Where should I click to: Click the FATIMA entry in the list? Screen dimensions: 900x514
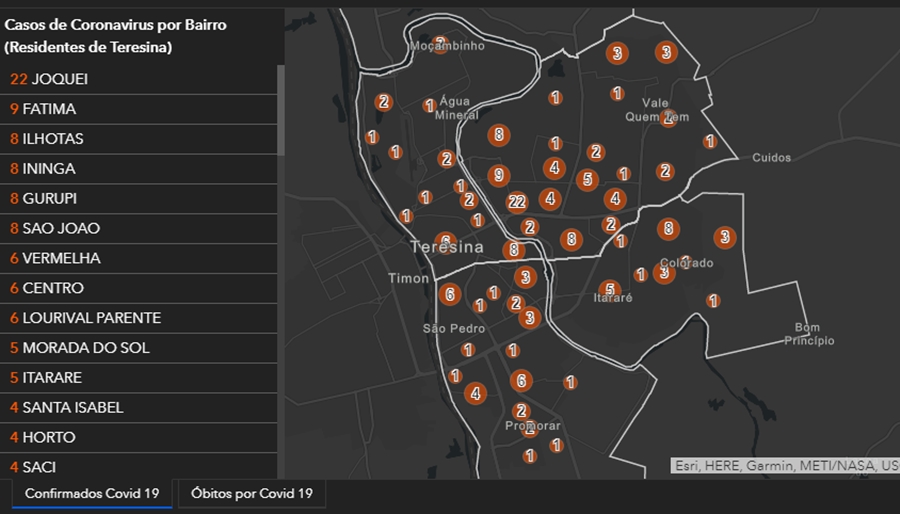tap(138, 109)
